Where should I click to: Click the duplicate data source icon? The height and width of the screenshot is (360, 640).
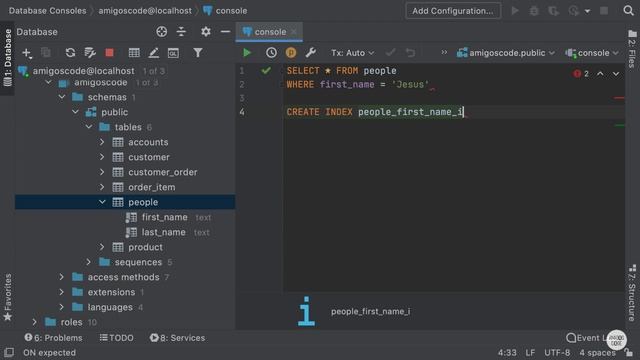click(46, 53)
